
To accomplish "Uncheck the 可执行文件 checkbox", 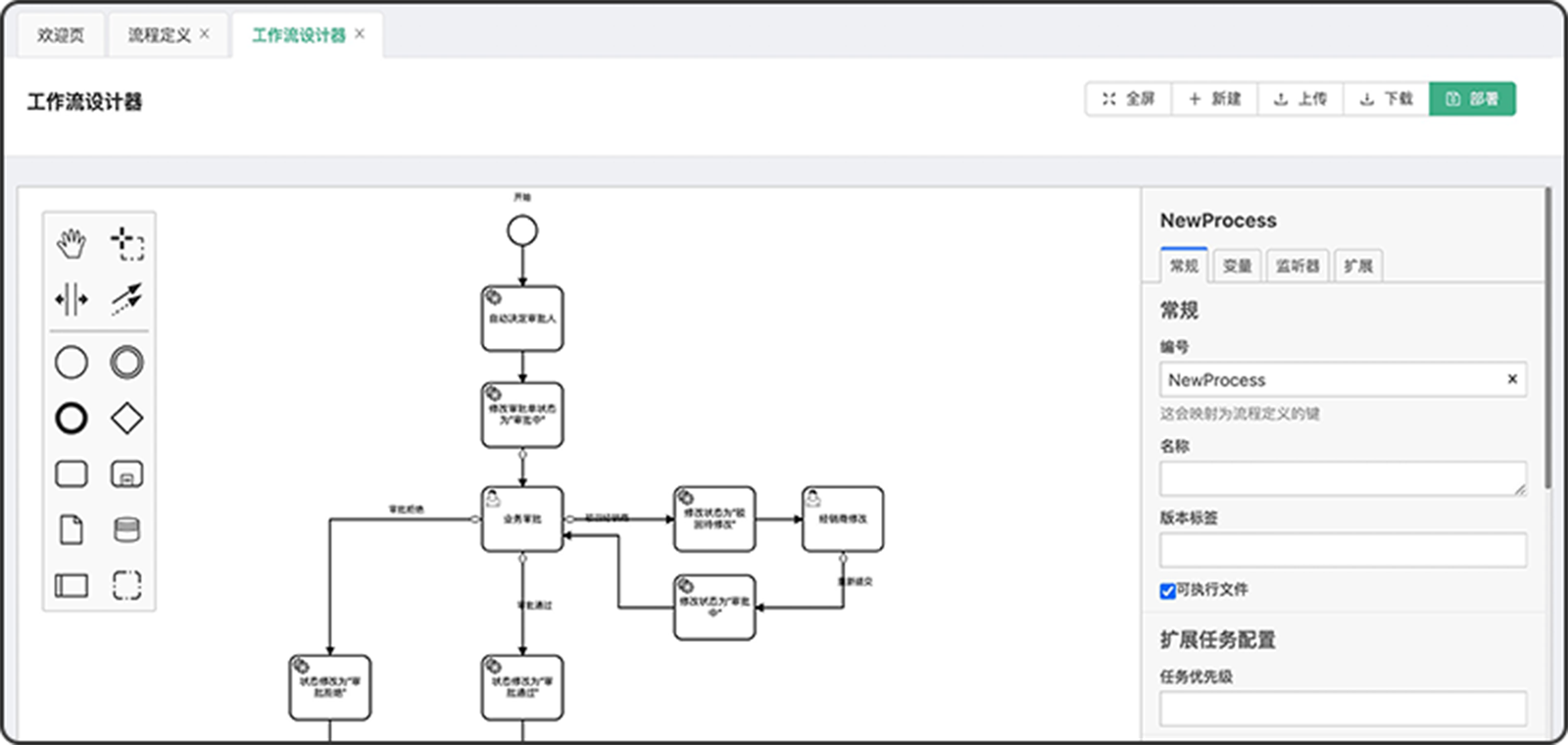I will point(1167,591).
